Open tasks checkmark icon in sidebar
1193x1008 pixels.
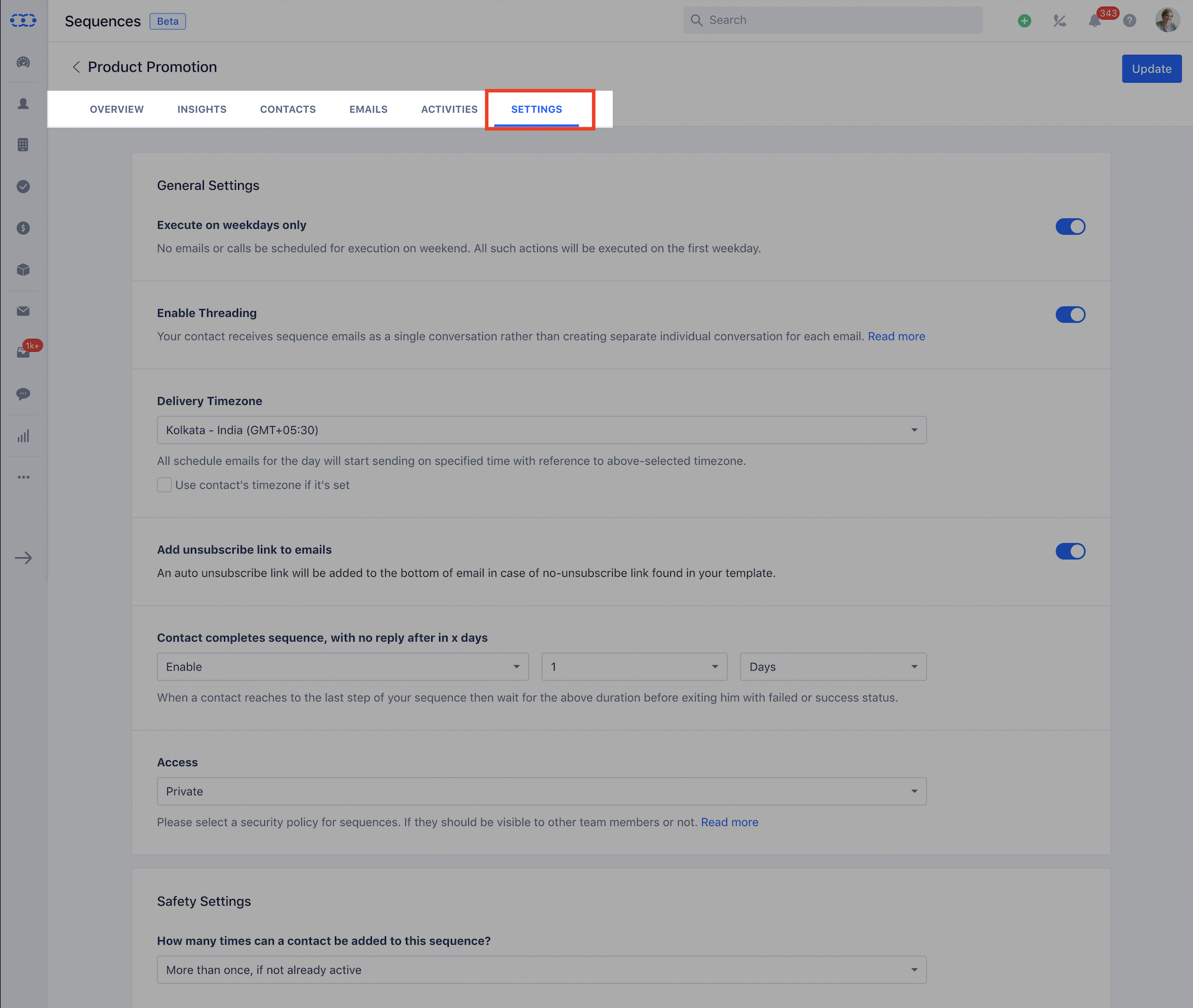[23, 186]
